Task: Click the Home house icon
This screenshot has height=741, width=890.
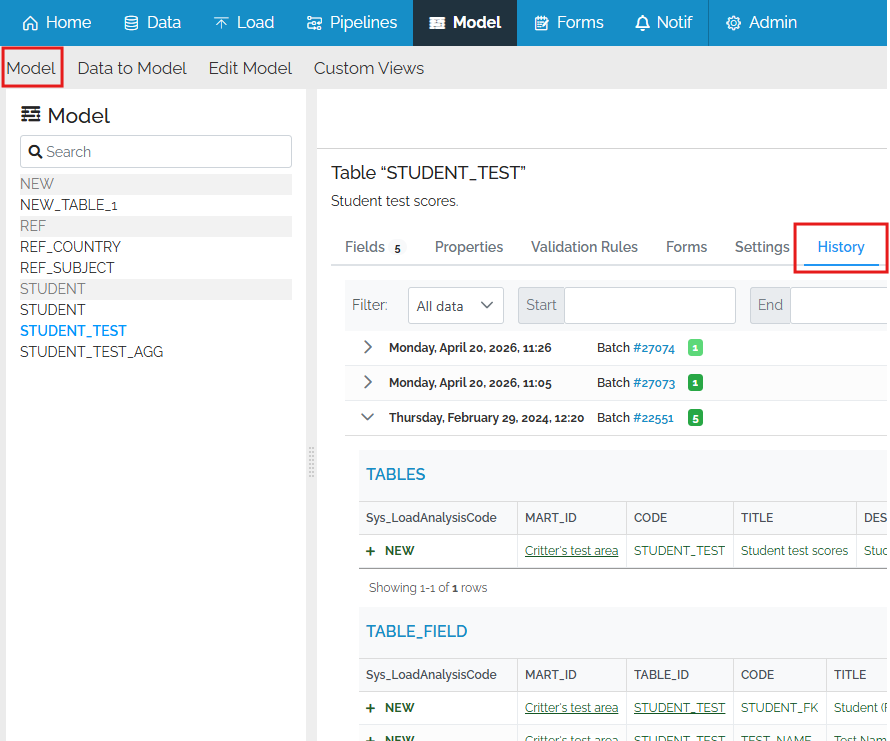Action: [30, 23]
